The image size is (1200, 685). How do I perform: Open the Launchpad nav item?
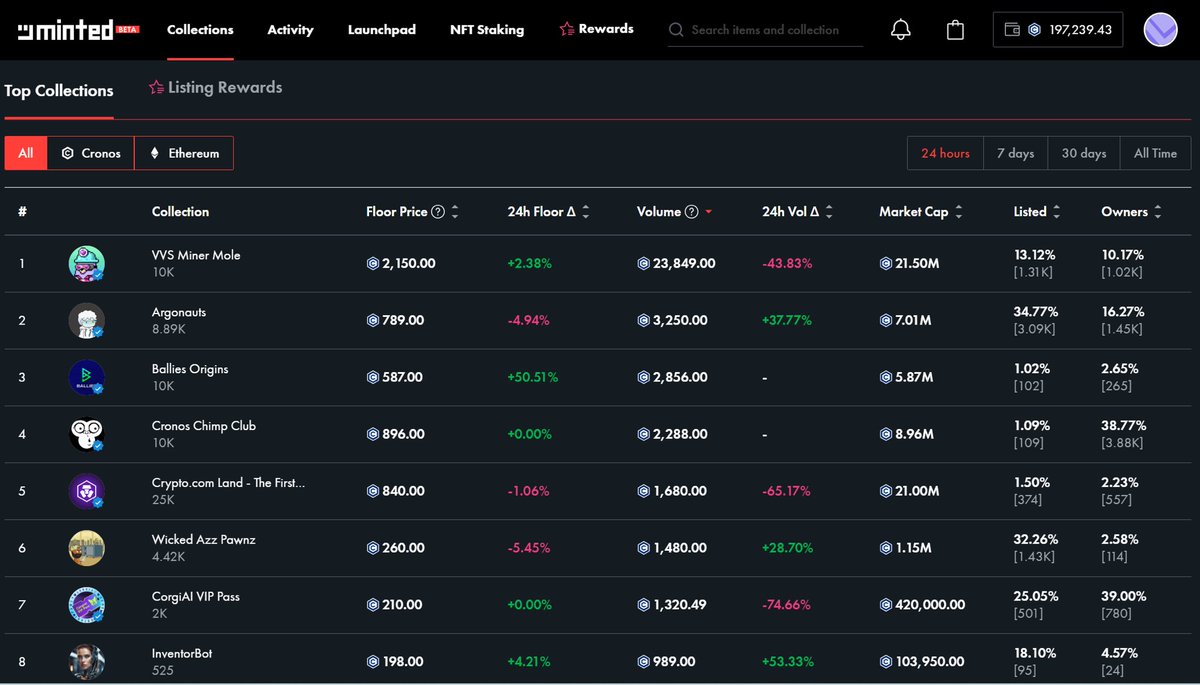[x=382, y=30]
